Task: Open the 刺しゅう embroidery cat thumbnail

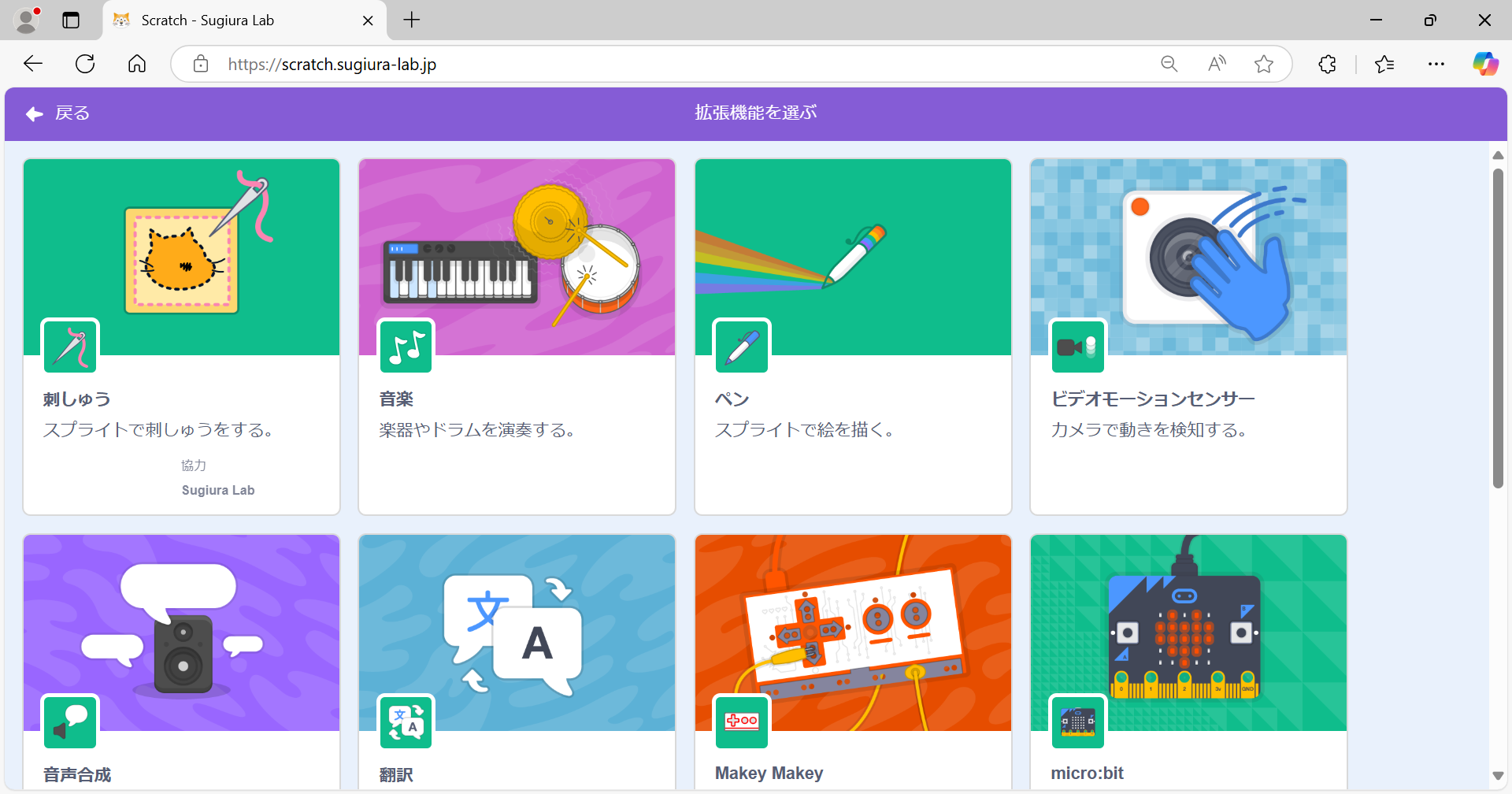Action: (x=182, y=258)
